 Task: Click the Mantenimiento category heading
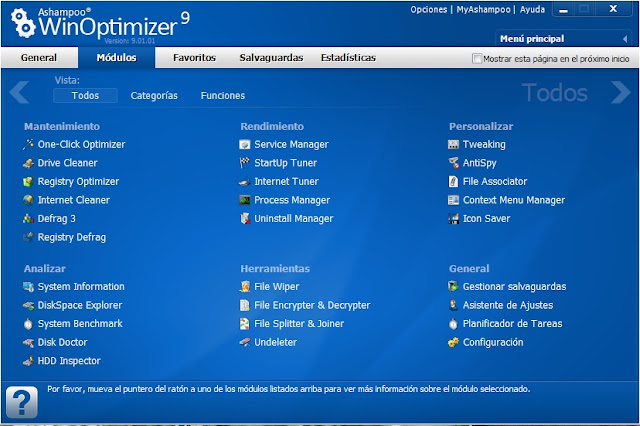62,126
